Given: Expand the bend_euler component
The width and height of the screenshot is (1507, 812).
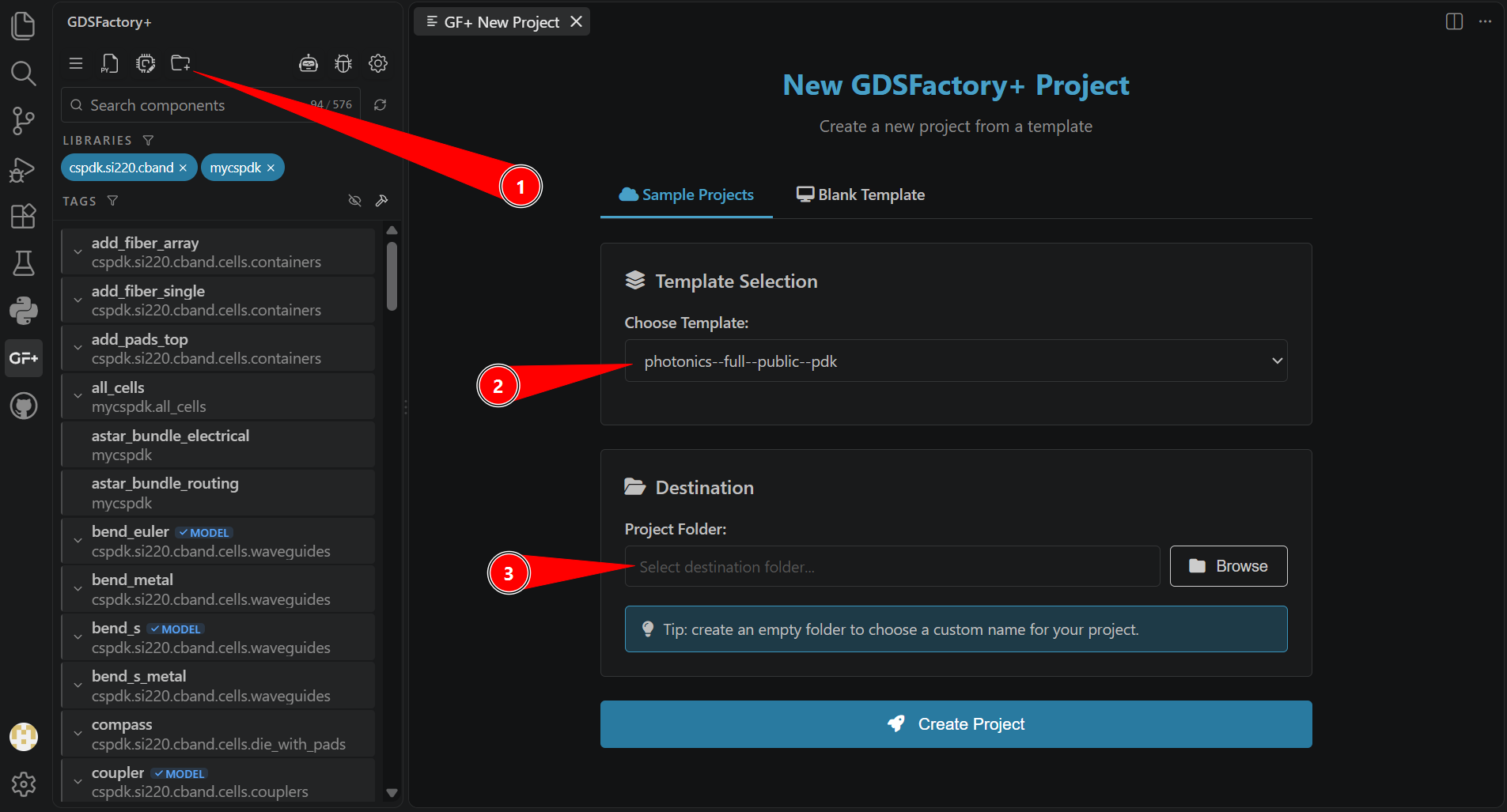Looking at the screenshot, I should point(78,541).
